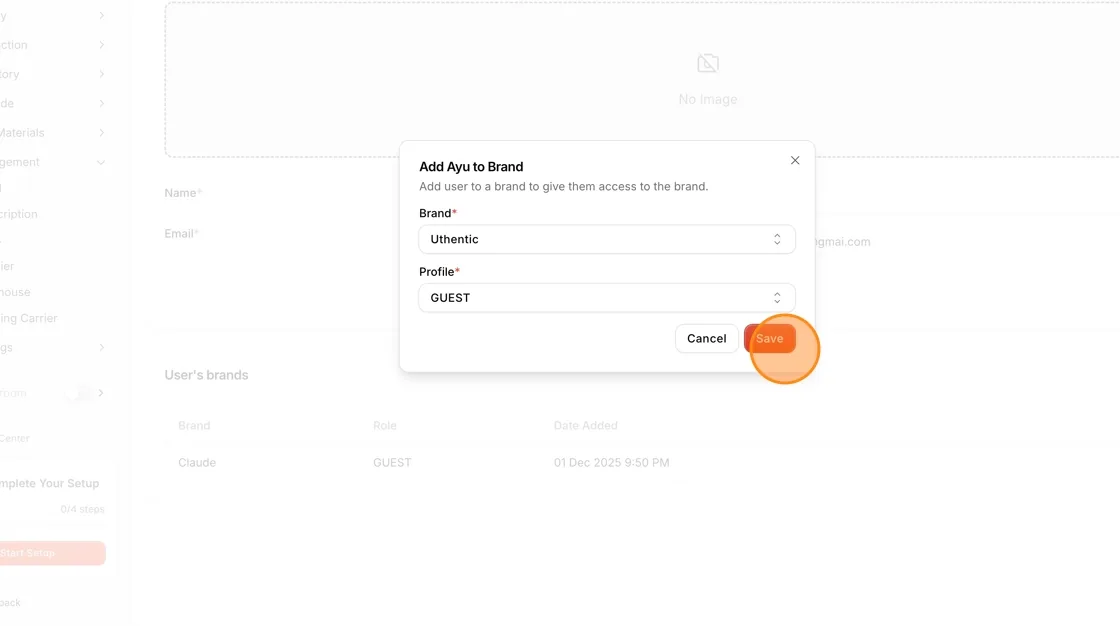Screen dimensions: 1120x626
Task: Click the 'Add user to a brand' description
Action: click(x=564, y=187)
